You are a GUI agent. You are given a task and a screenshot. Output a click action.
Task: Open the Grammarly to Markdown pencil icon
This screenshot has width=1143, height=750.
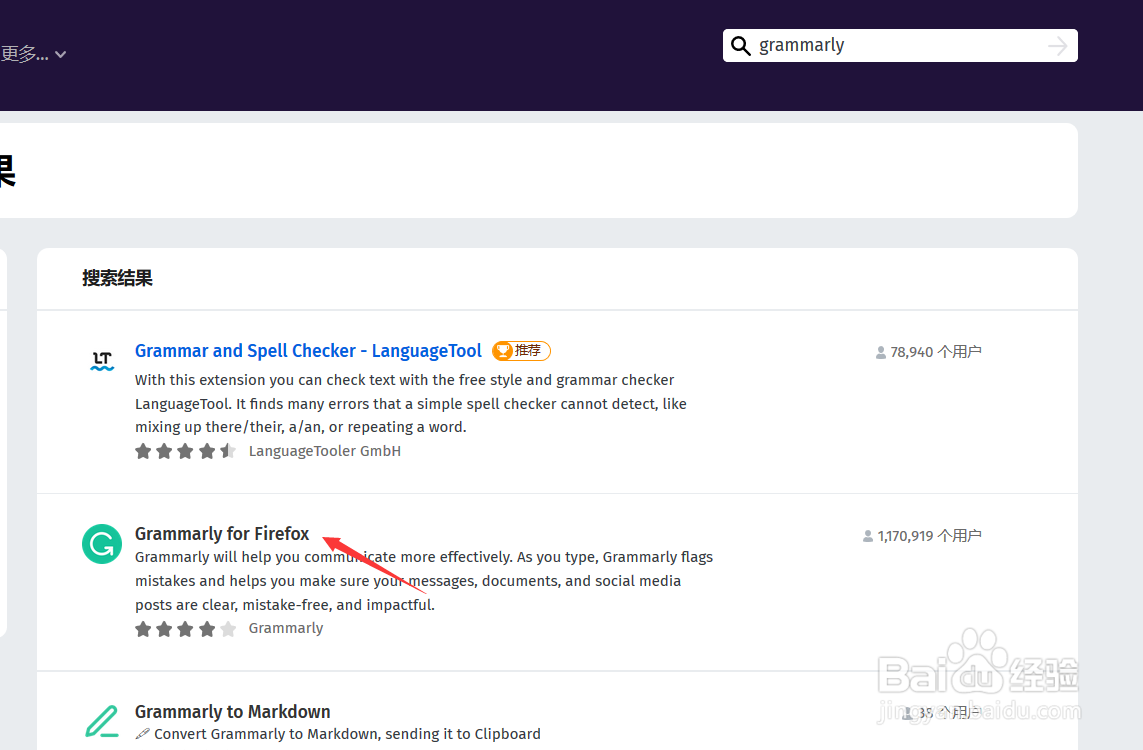point(102,721)
